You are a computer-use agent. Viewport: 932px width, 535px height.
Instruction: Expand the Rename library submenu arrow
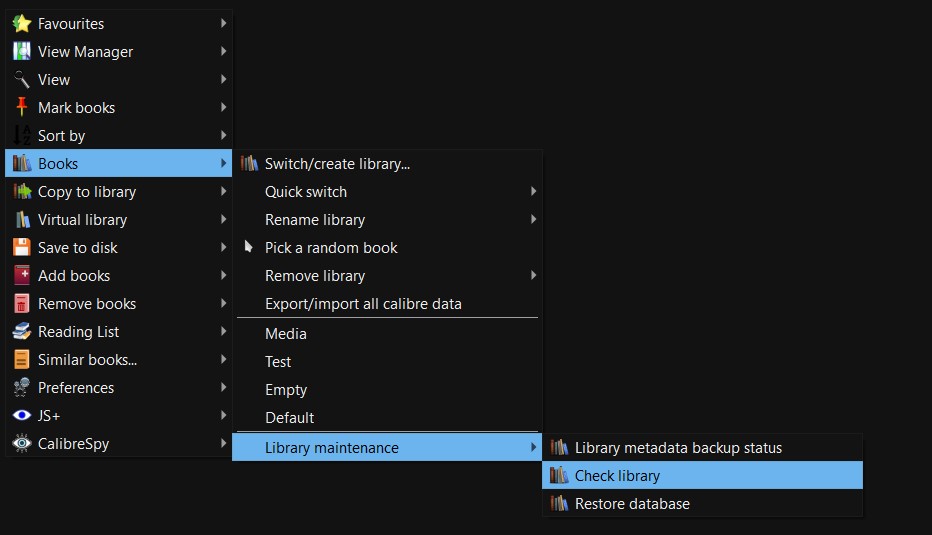(x=533, y=220)
